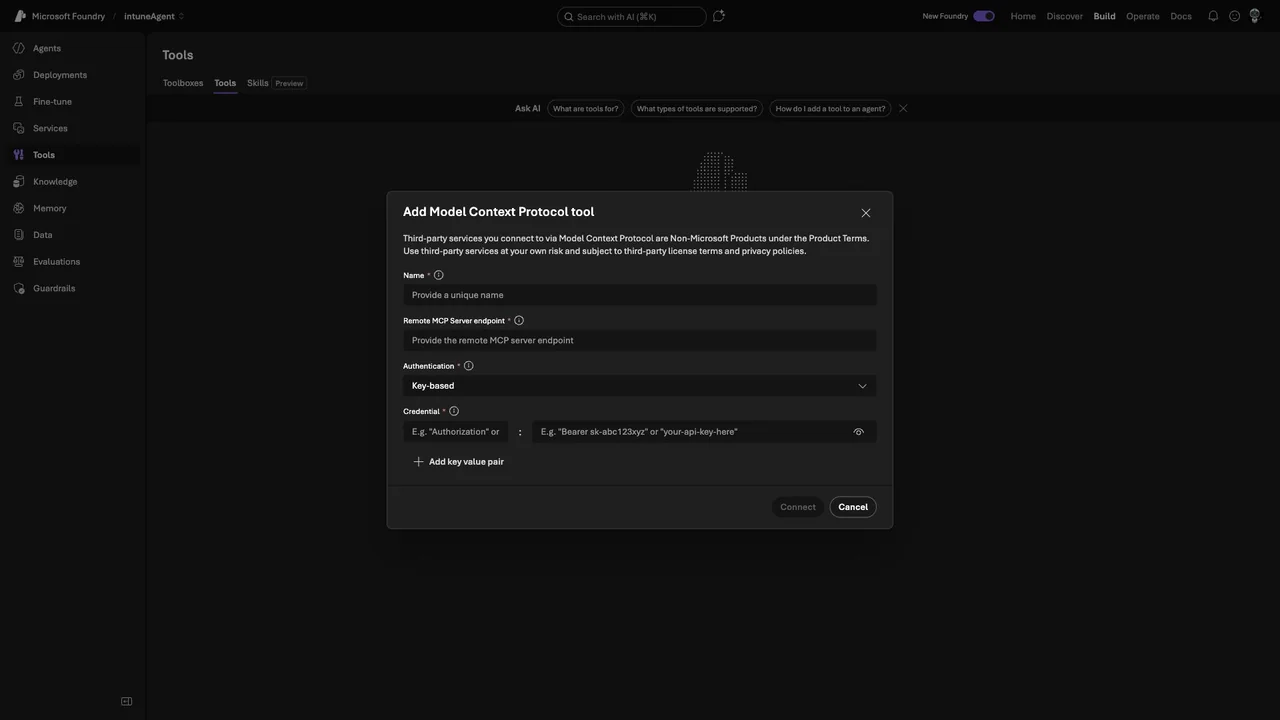Open the notifications bell icon

tap(1213, 16)
